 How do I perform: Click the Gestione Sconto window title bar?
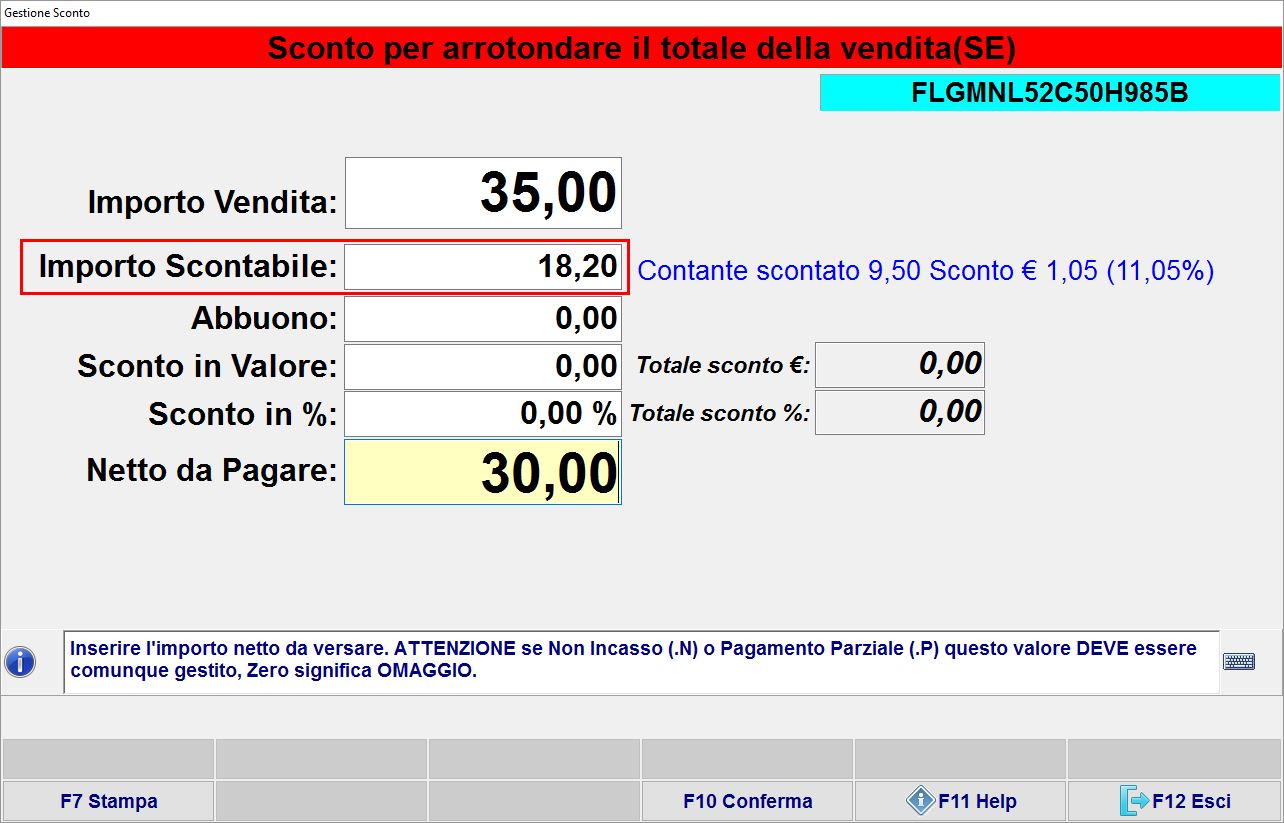click(x=640, y=13)
